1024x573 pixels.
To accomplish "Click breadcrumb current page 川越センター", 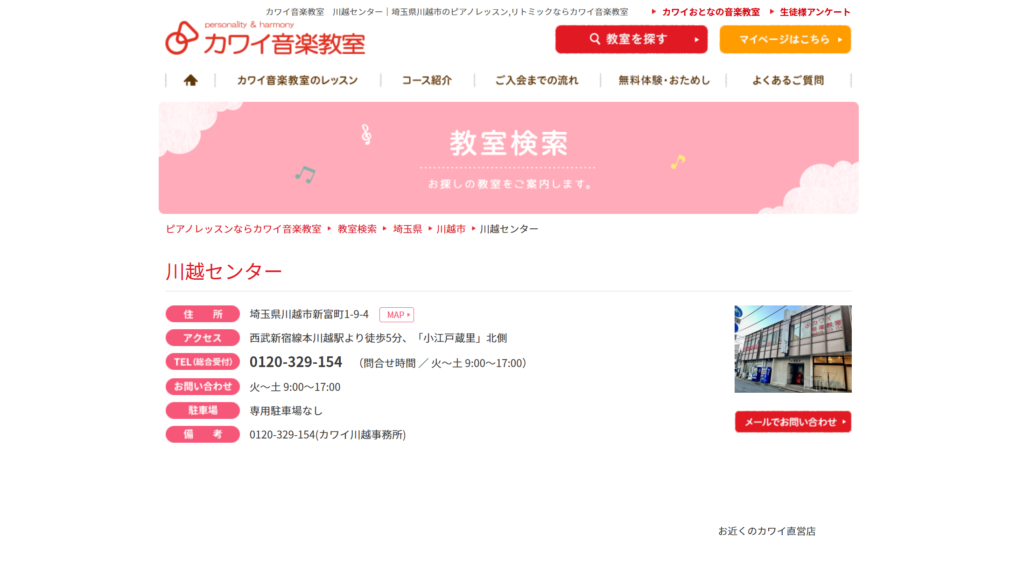I will click(509, 229).
